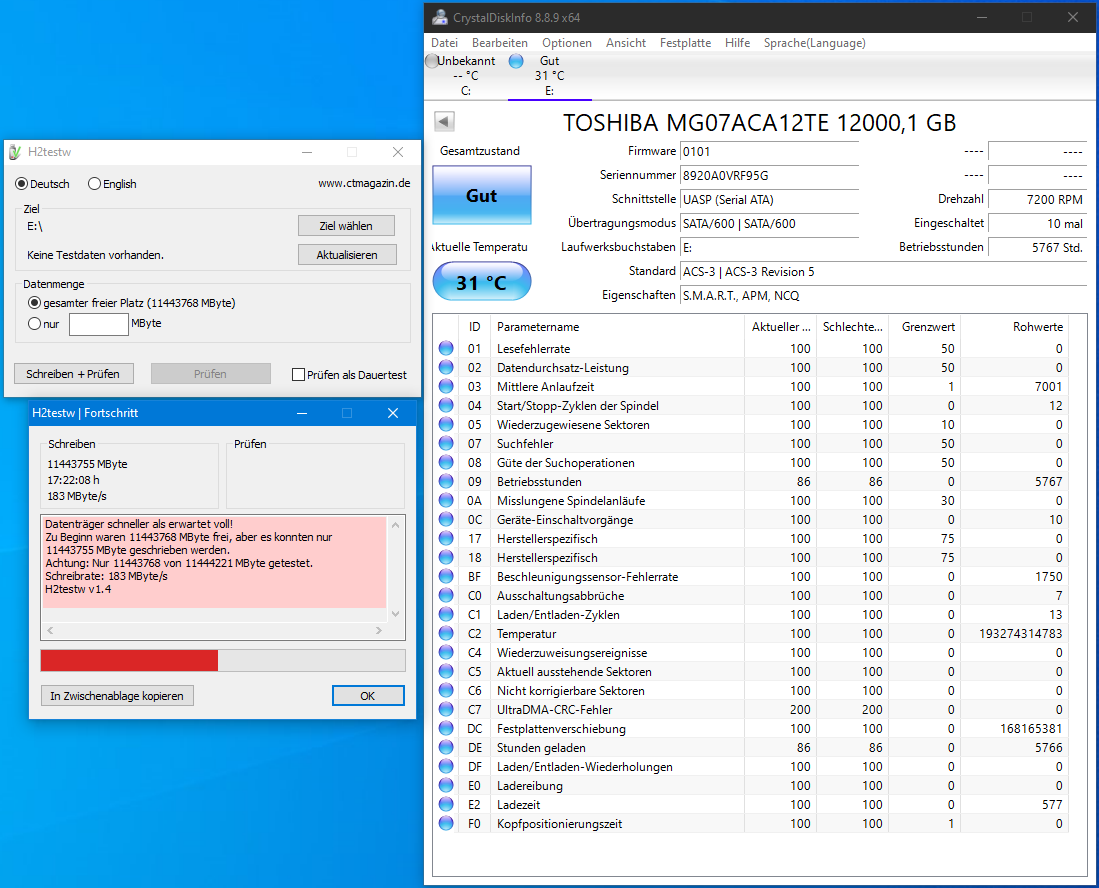Select the English language radio button
This screenshot has width=1099, height=888.
click(95, 184)
